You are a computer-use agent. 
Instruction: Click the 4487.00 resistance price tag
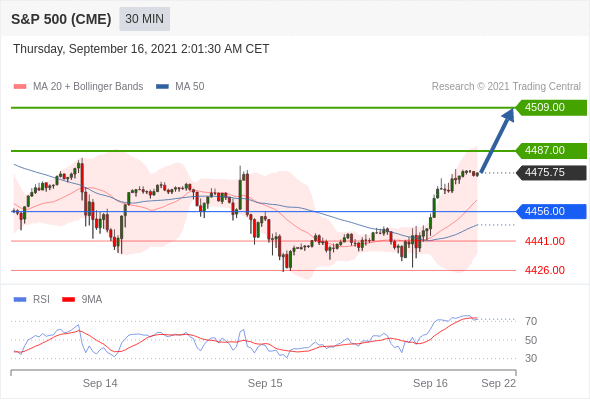pos(551,151)
